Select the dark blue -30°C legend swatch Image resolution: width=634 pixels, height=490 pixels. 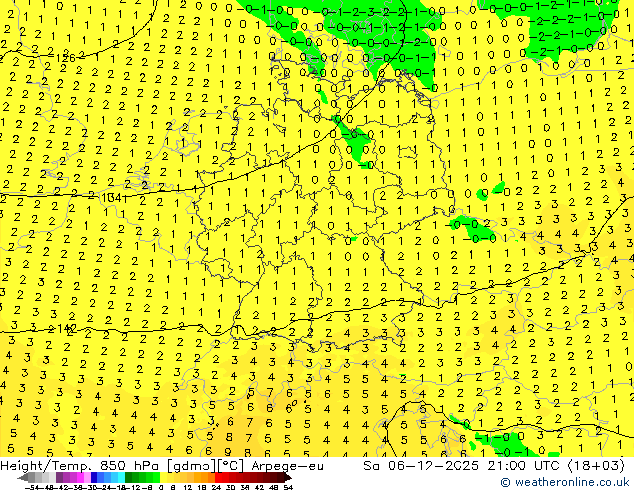tap(94, 477)
